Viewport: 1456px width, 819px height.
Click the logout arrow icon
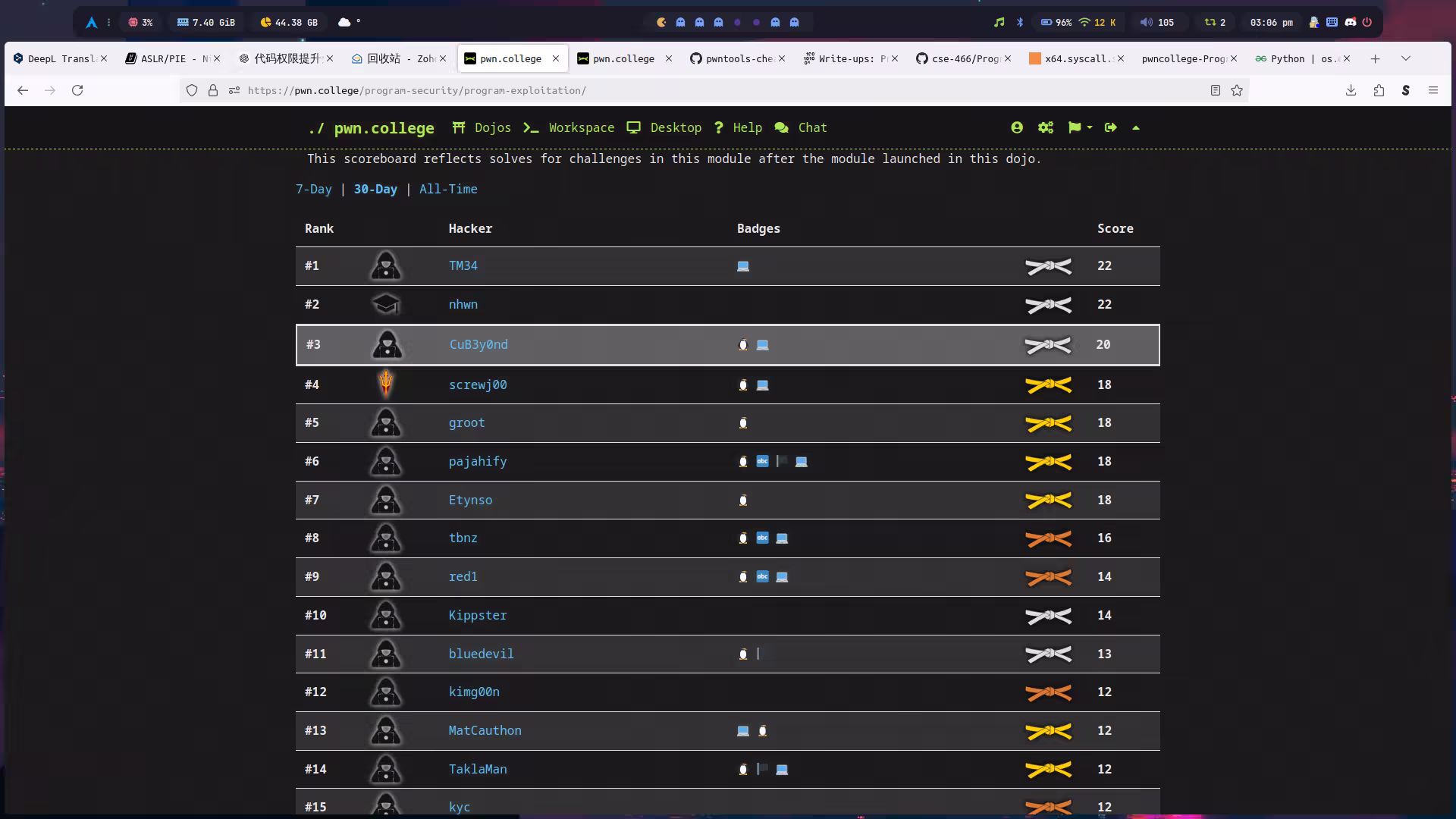click(1111, 127)
